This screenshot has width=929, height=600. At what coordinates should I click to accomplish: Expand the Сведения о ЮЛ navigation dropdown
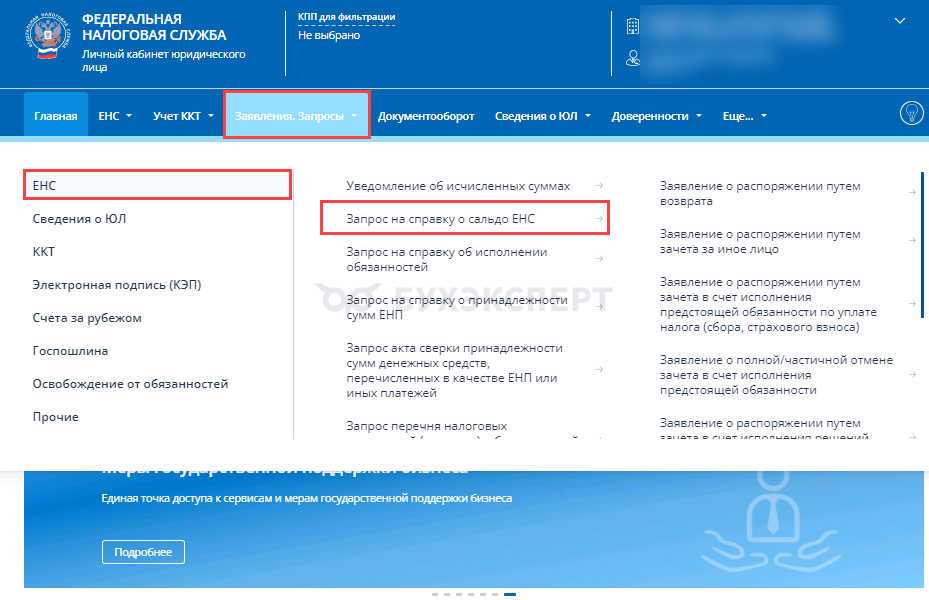(x=543, y=116)
